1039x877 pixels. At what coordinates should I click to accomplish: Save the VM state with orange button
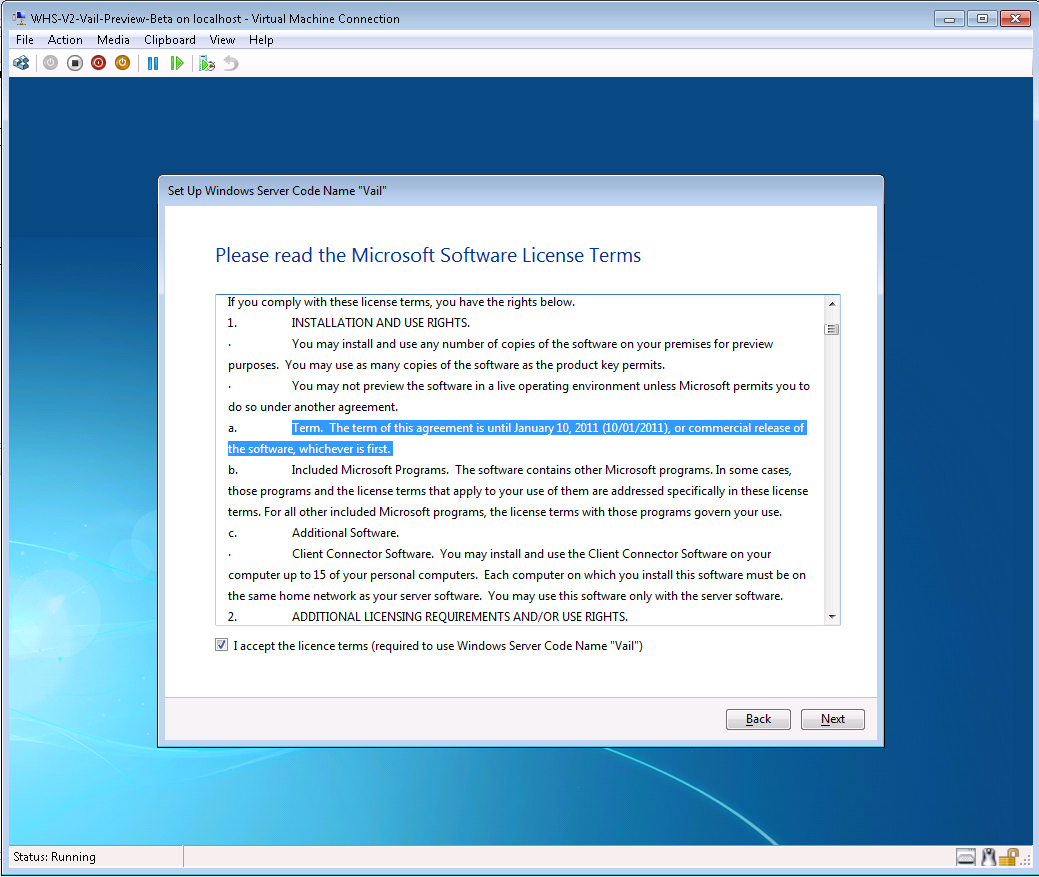(x=123, y=63)
